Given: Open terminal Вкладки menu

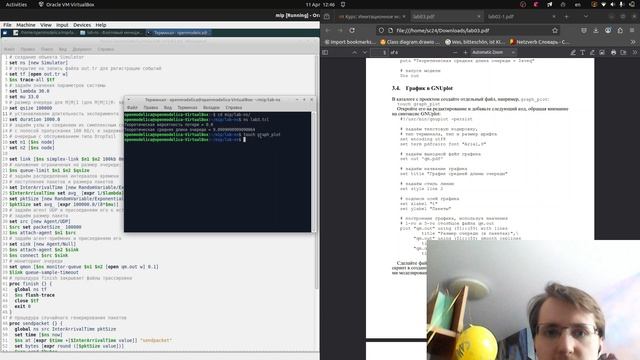Looking at the screenshot, I should point(211,107).
